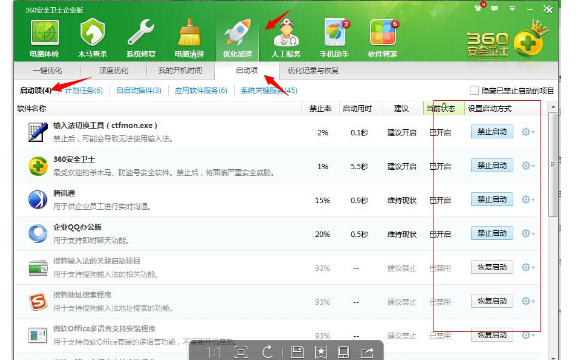Toggle 隐藏已禁止启动的项目 checkbox
Image resolution: width=578 pixels, height=360 pixels.
(x=474, y=90)
